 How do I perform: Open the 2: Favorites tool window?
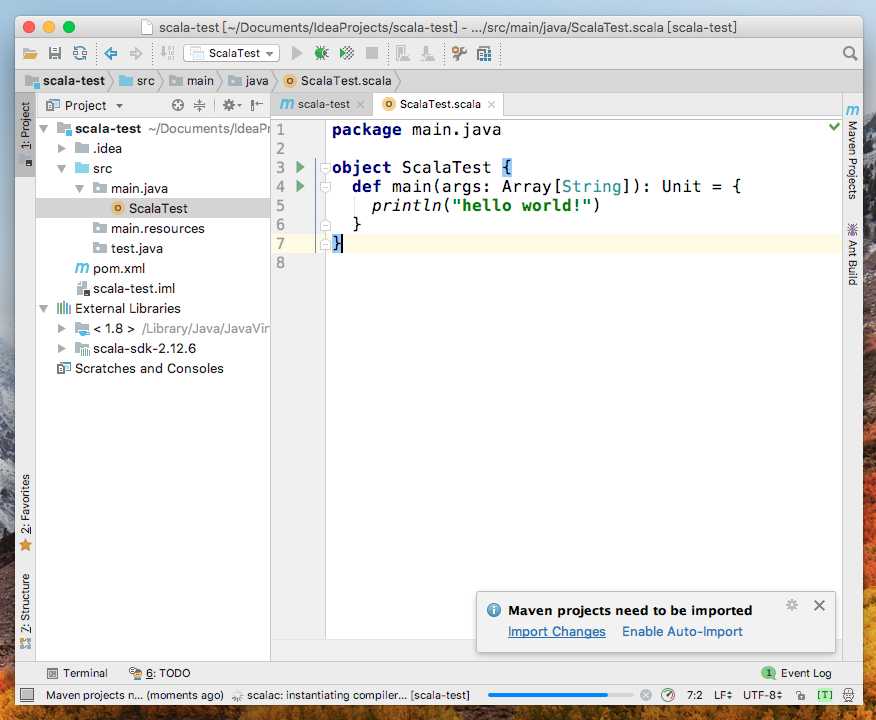[x=26, y=513]
